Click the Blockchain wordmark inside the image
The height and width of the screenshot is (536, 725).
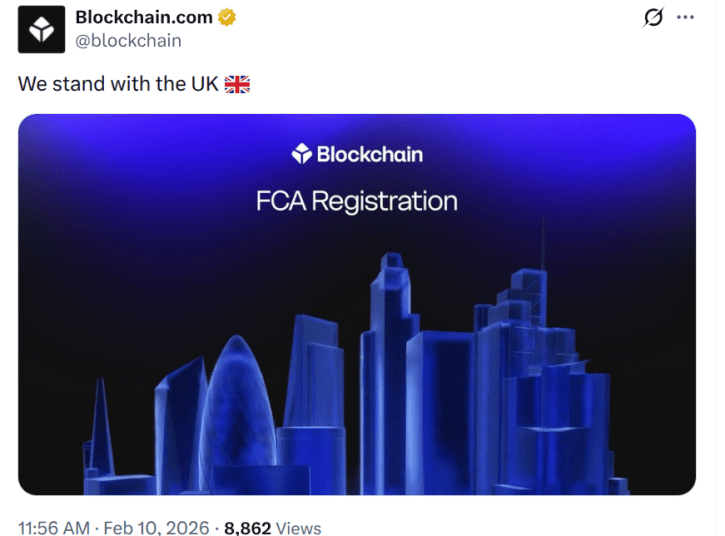369,154
